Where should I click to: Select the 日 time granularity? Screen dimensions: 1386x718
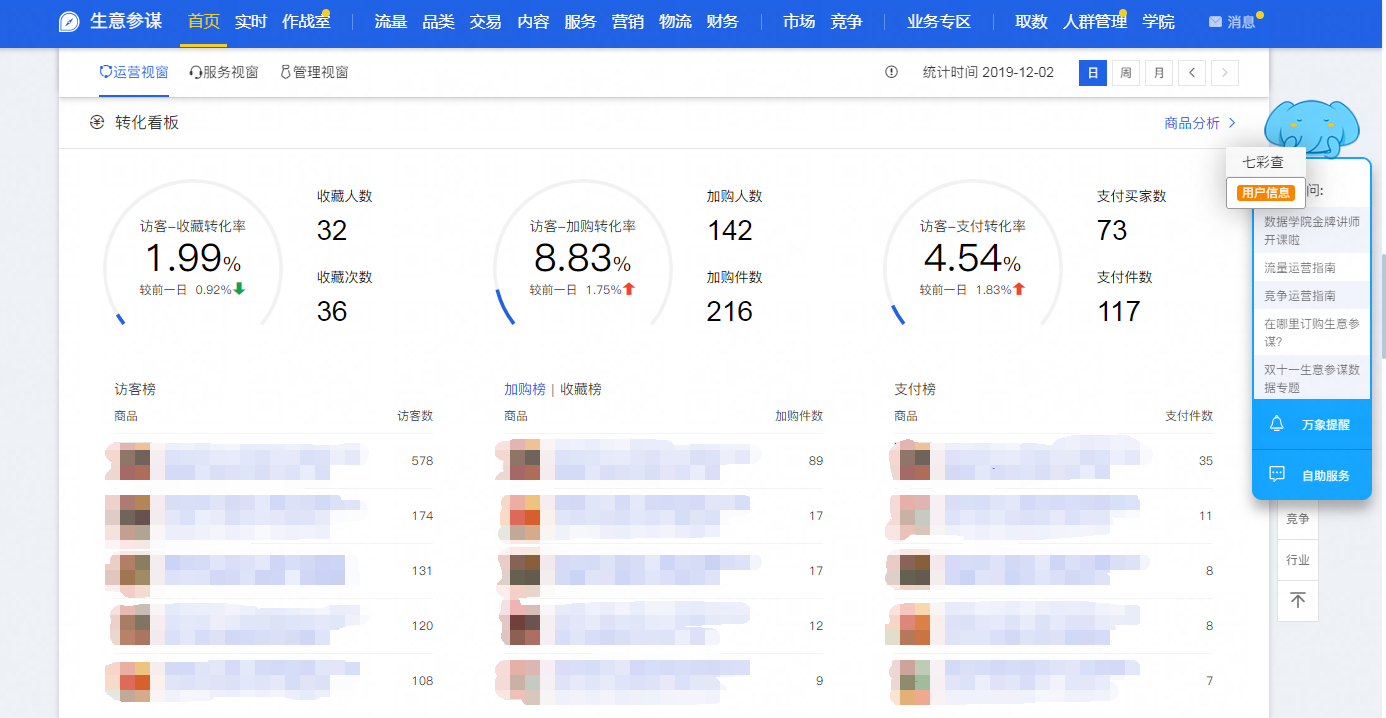(x=1093, y=73)
